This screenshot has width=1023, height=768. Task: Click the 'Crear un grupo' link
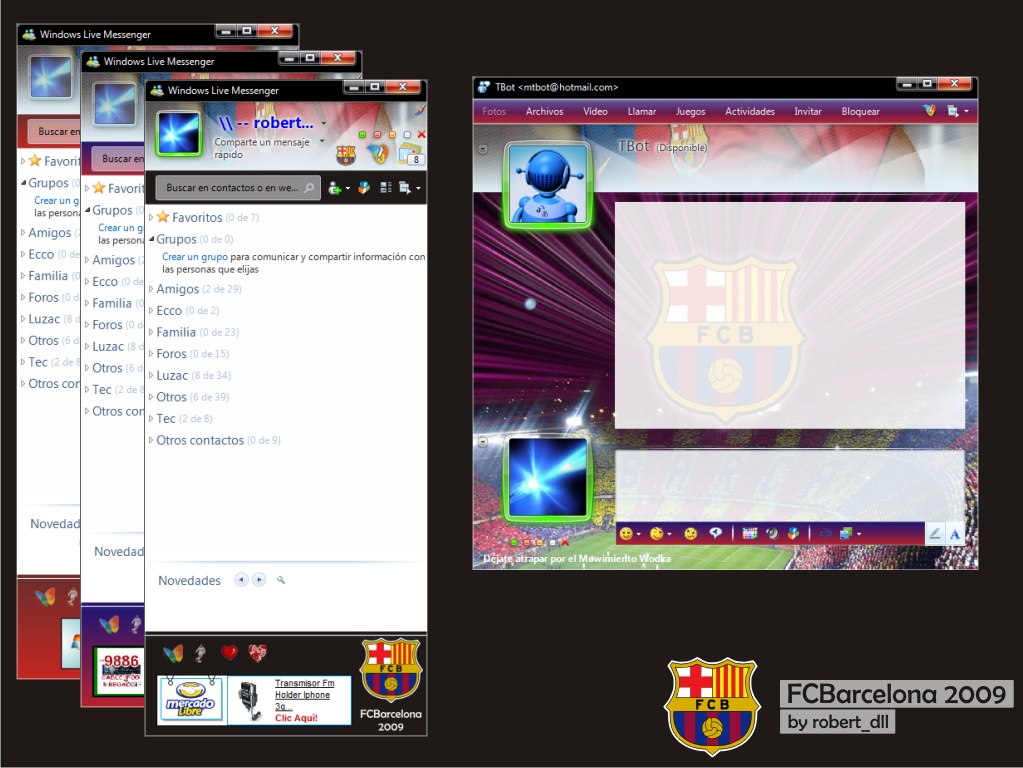(x=194, y=256)
